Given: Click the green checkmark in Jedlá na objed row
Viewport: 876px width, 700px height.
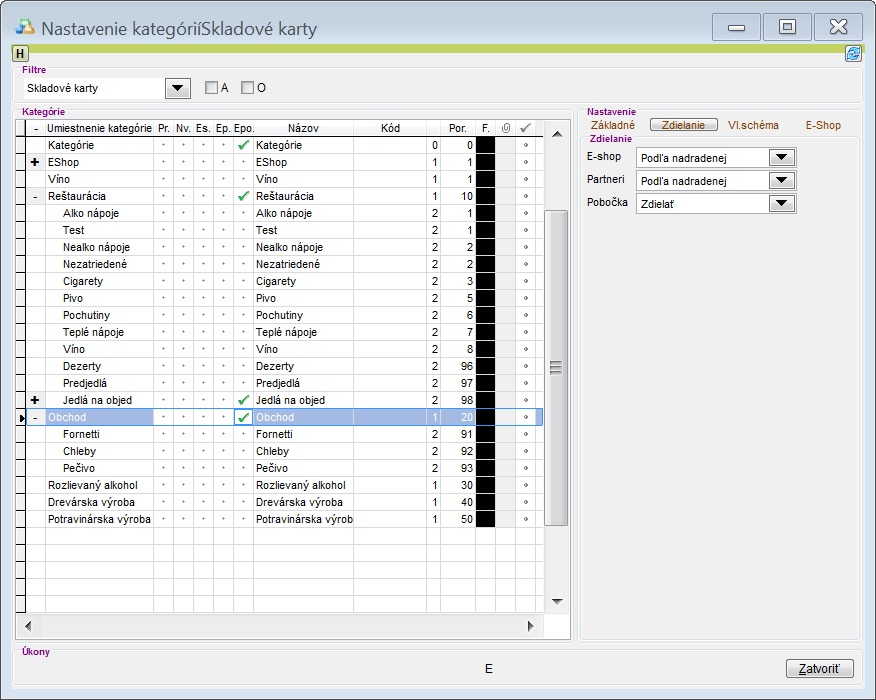Looking at the screenshot, I should pos(243,400).
